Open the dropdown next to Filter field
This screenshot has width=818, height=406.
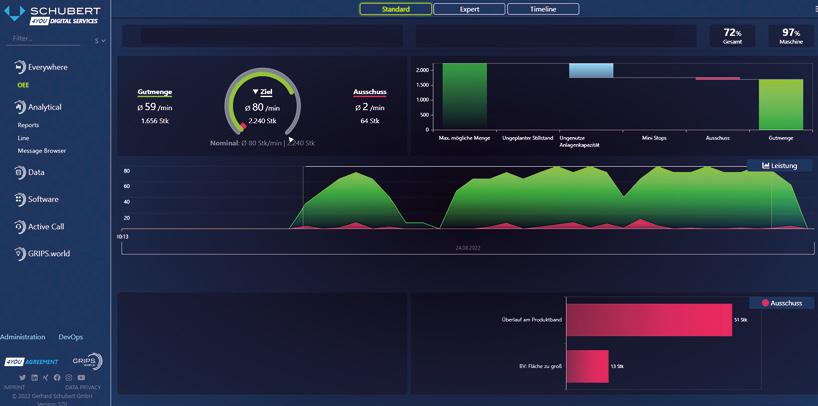pos(100,40)
